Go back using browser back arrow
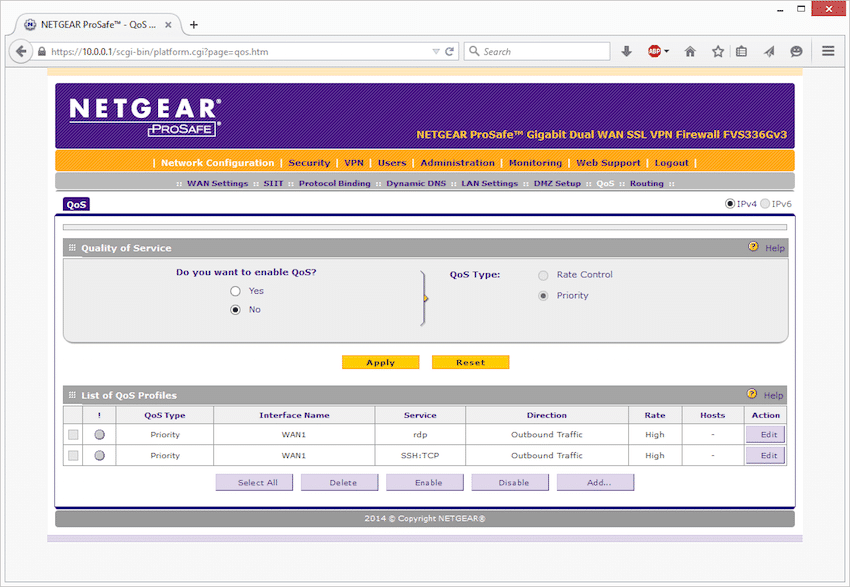This screenshot has height=587, width=850. point(21,51)
